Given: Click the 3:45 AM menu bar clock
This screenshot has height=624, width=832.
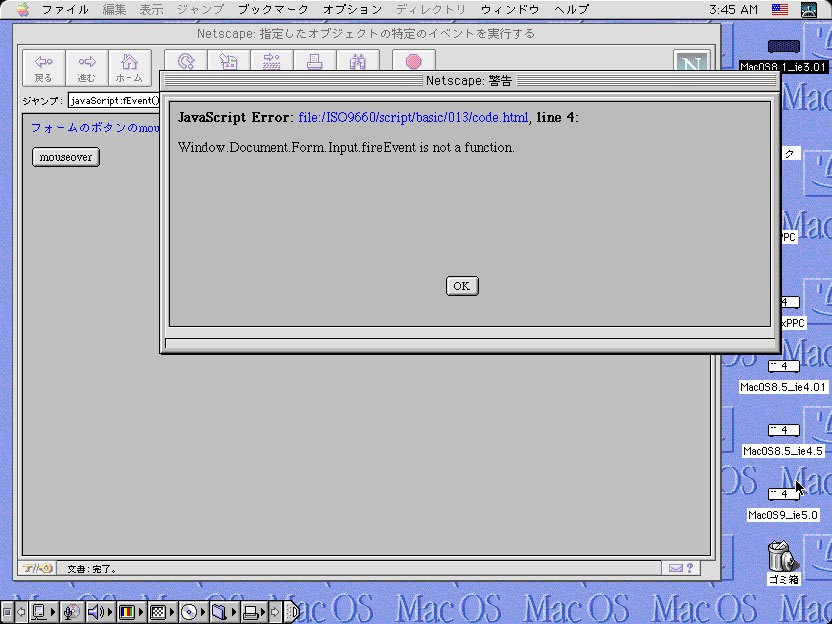Looking at the screenshot, I should click(x=733, y=10).
